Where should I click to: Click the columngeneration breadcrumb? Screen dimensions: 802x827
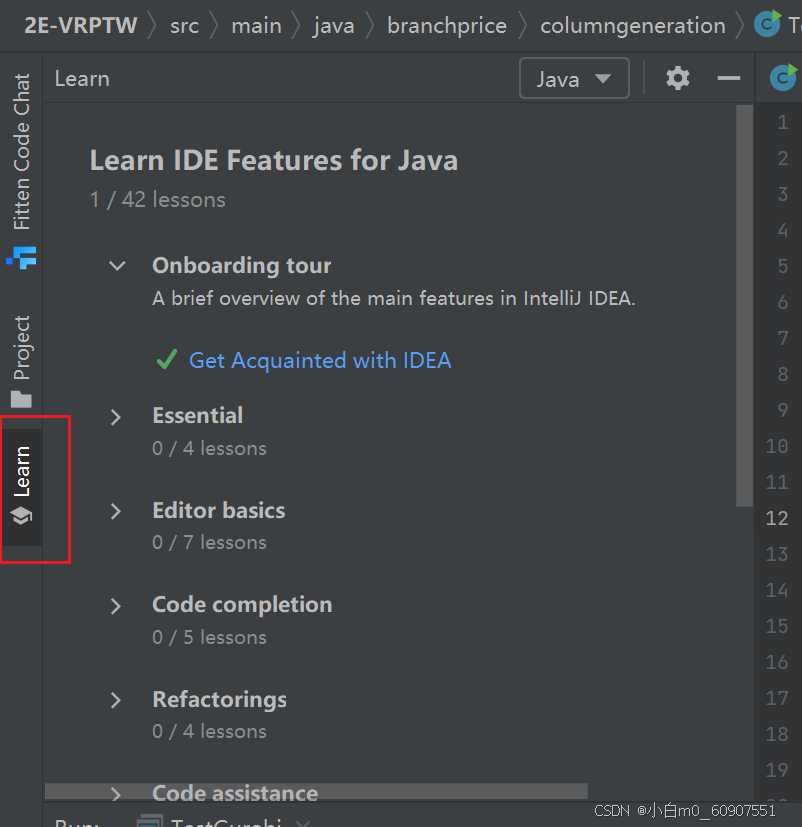click(633, 25)
